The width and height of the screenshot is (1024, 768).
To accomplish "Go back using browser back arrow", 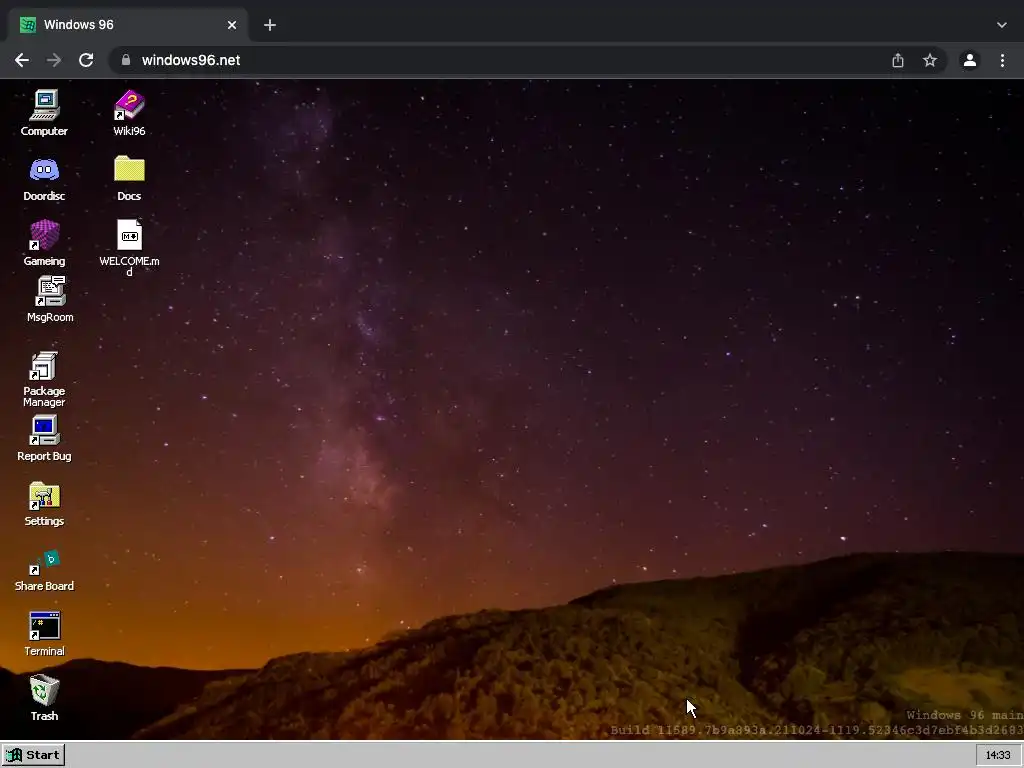I will pos(22,60).
